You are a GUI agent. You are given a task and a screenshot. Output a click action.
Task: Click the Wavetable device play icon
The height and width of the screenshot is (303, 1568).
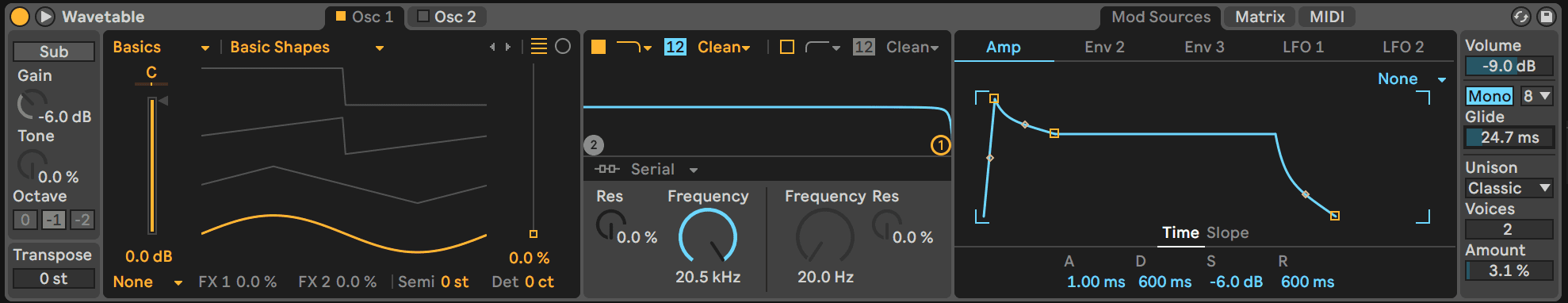point(46,17)
